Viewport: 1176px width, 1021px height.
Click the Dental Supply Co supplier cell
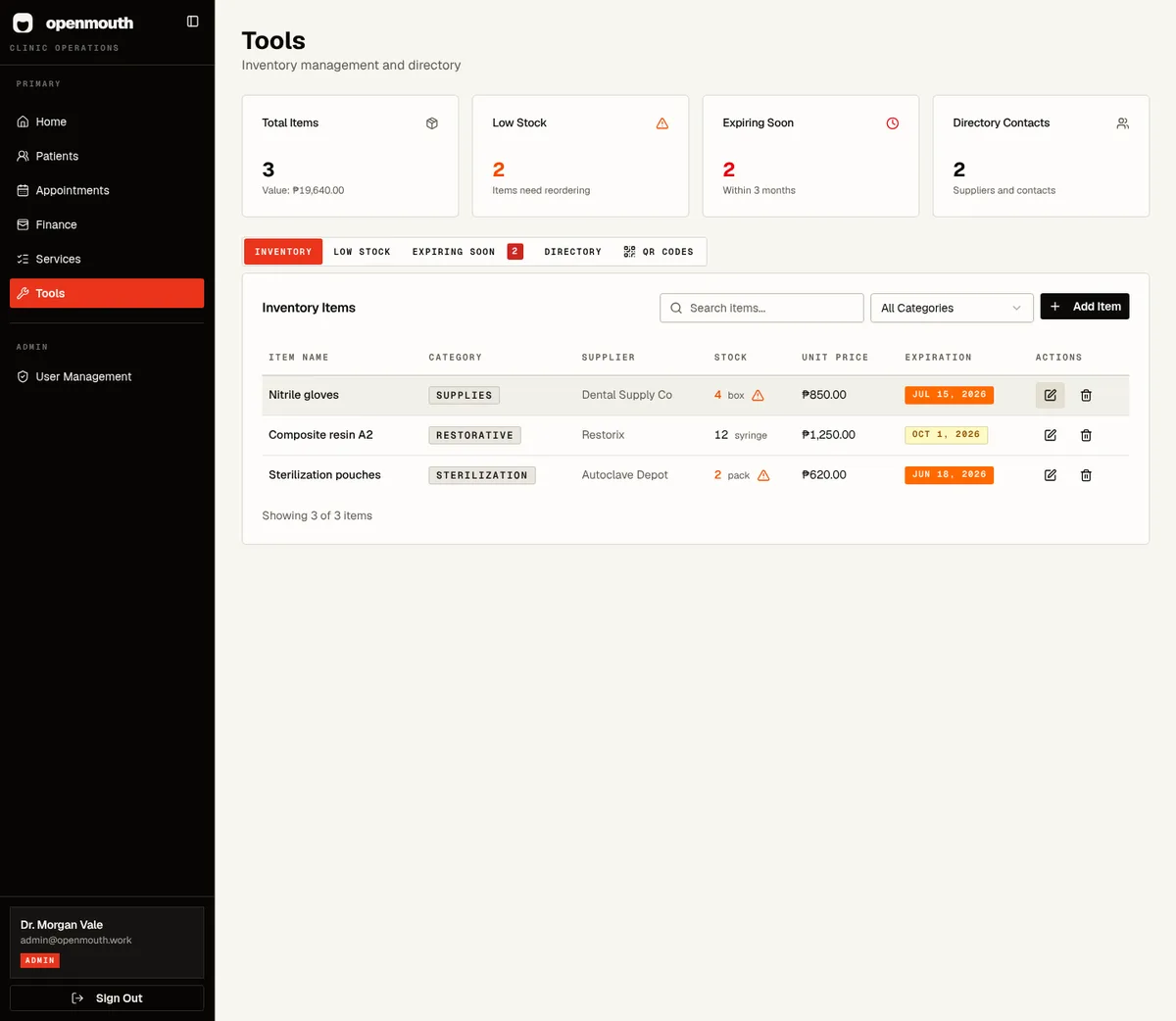tap(627, 395)
